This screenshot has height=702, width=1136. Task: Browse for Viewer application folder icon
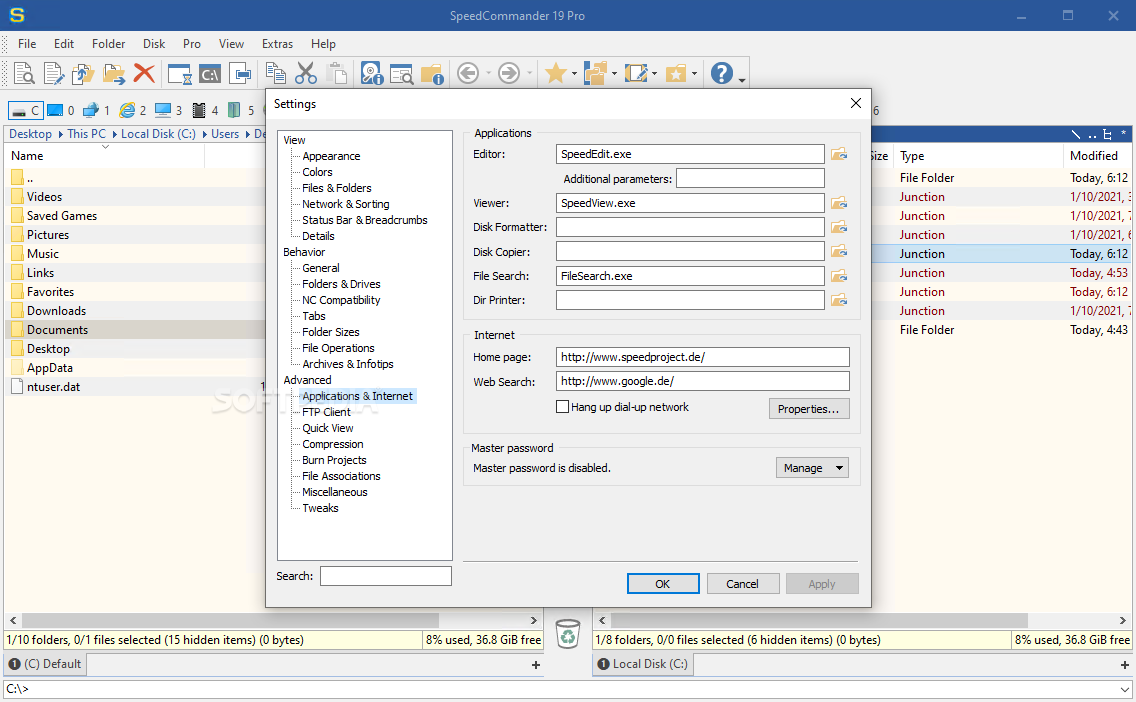tap(839, 204)
